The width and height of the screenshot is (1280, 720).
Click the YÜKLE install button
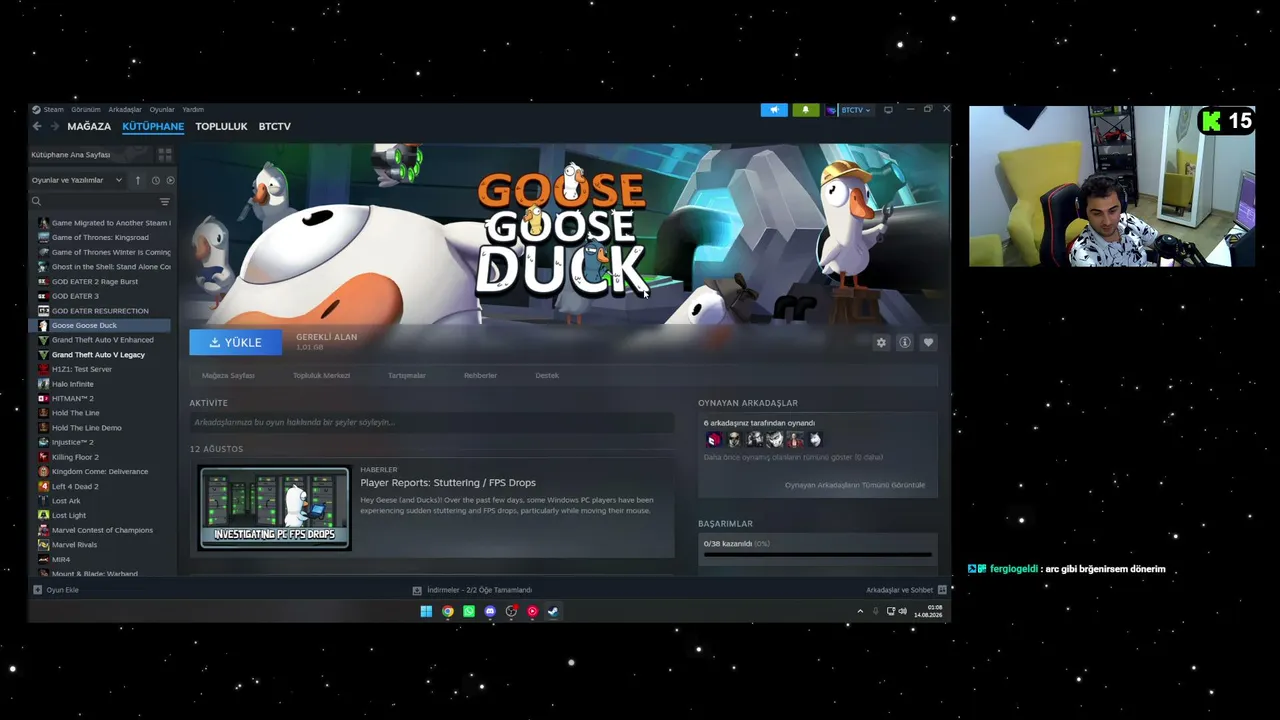click(236, 342)
